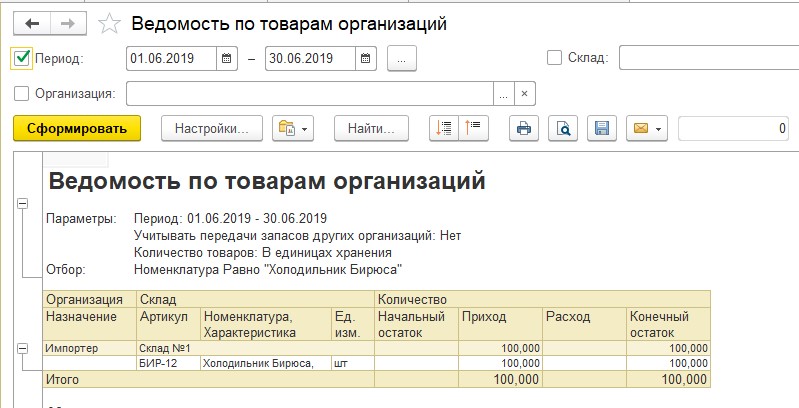
Task: Toggle the Период checkbox
Action: [x=21, y=58]
